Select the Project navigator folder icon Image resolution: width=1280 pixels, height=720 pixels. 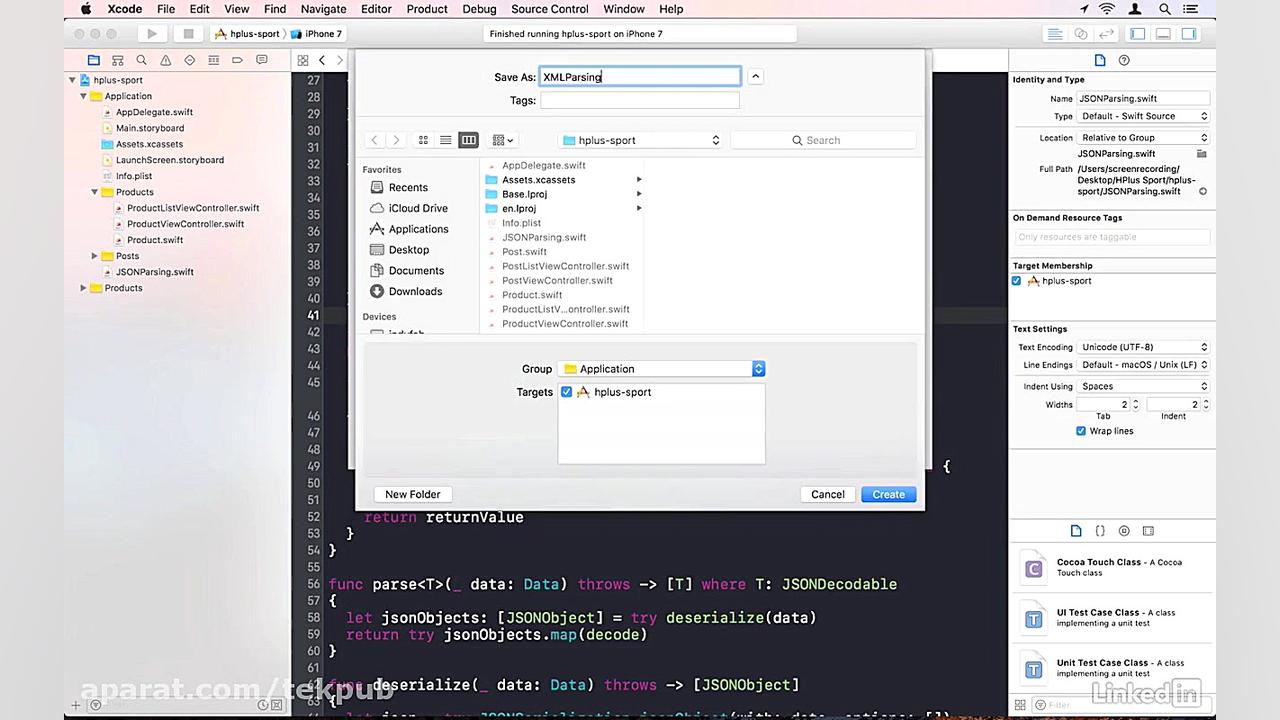[x=93, y=60]
